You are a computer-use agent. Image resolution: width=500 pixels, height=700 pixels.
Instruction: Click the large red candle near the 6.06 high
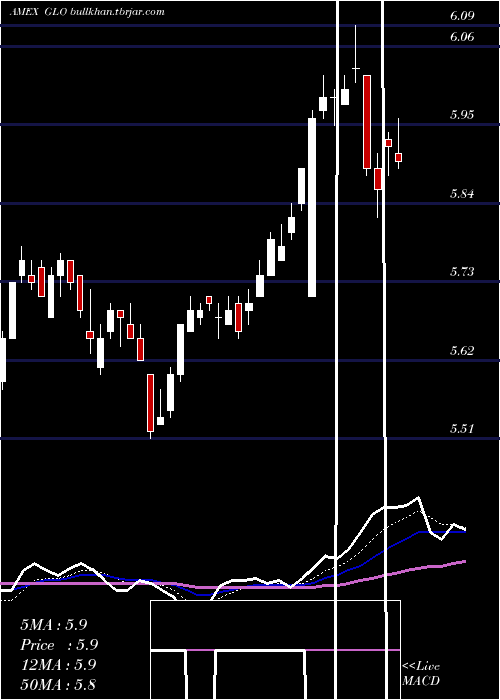[x=367, y=122]
